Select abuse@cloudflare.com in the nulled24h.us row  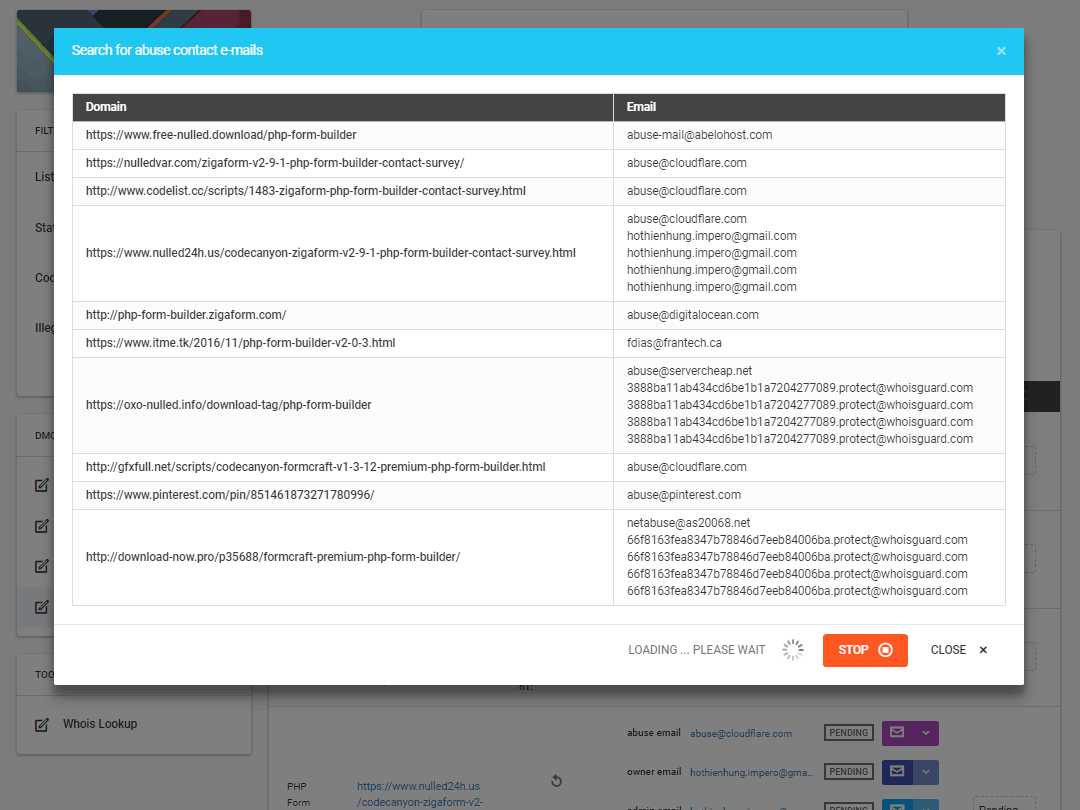pyautogui.click(x=687, y=219)
